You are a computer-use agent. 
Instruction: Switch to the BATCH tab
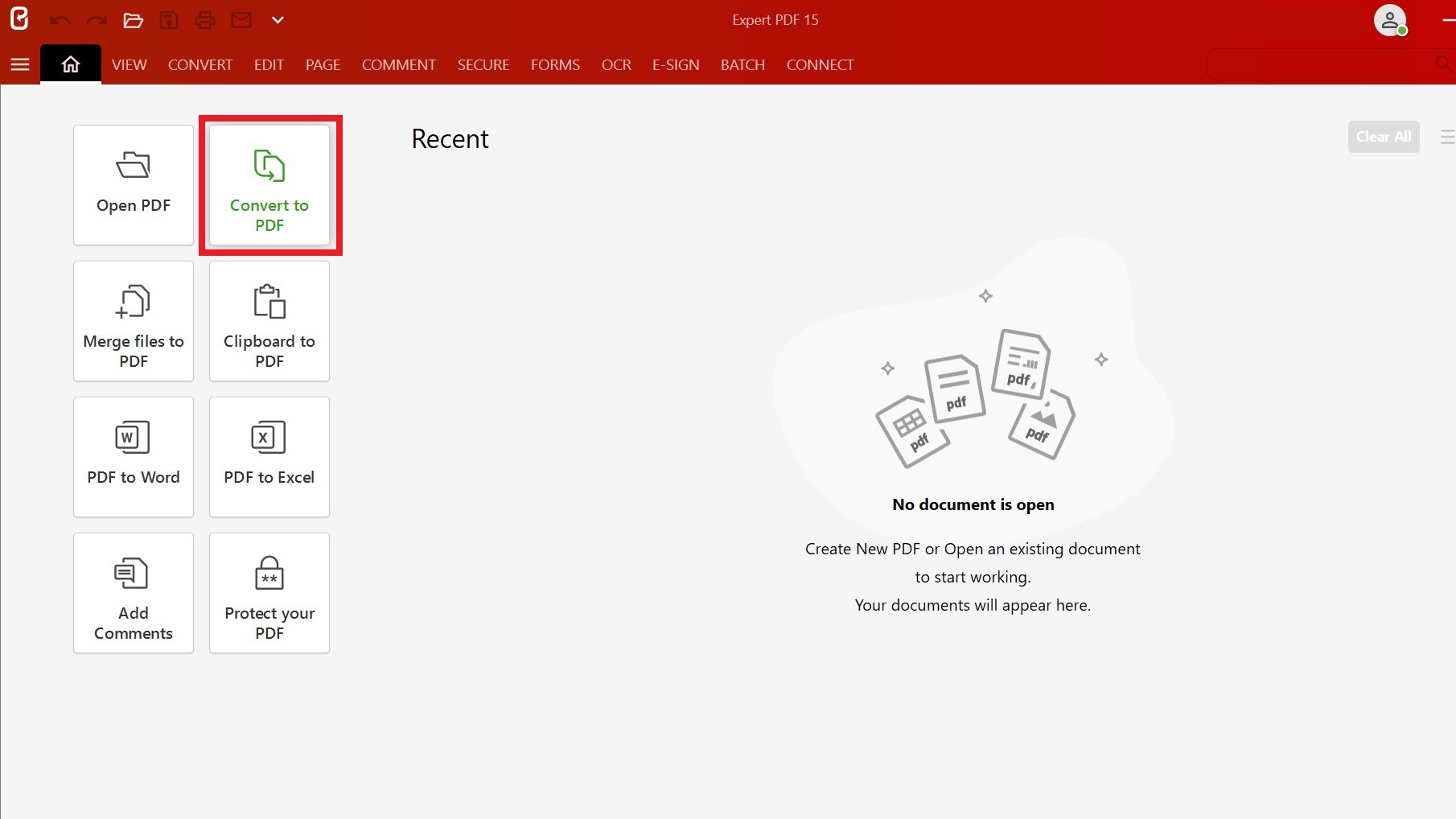[x=742, y=64]
